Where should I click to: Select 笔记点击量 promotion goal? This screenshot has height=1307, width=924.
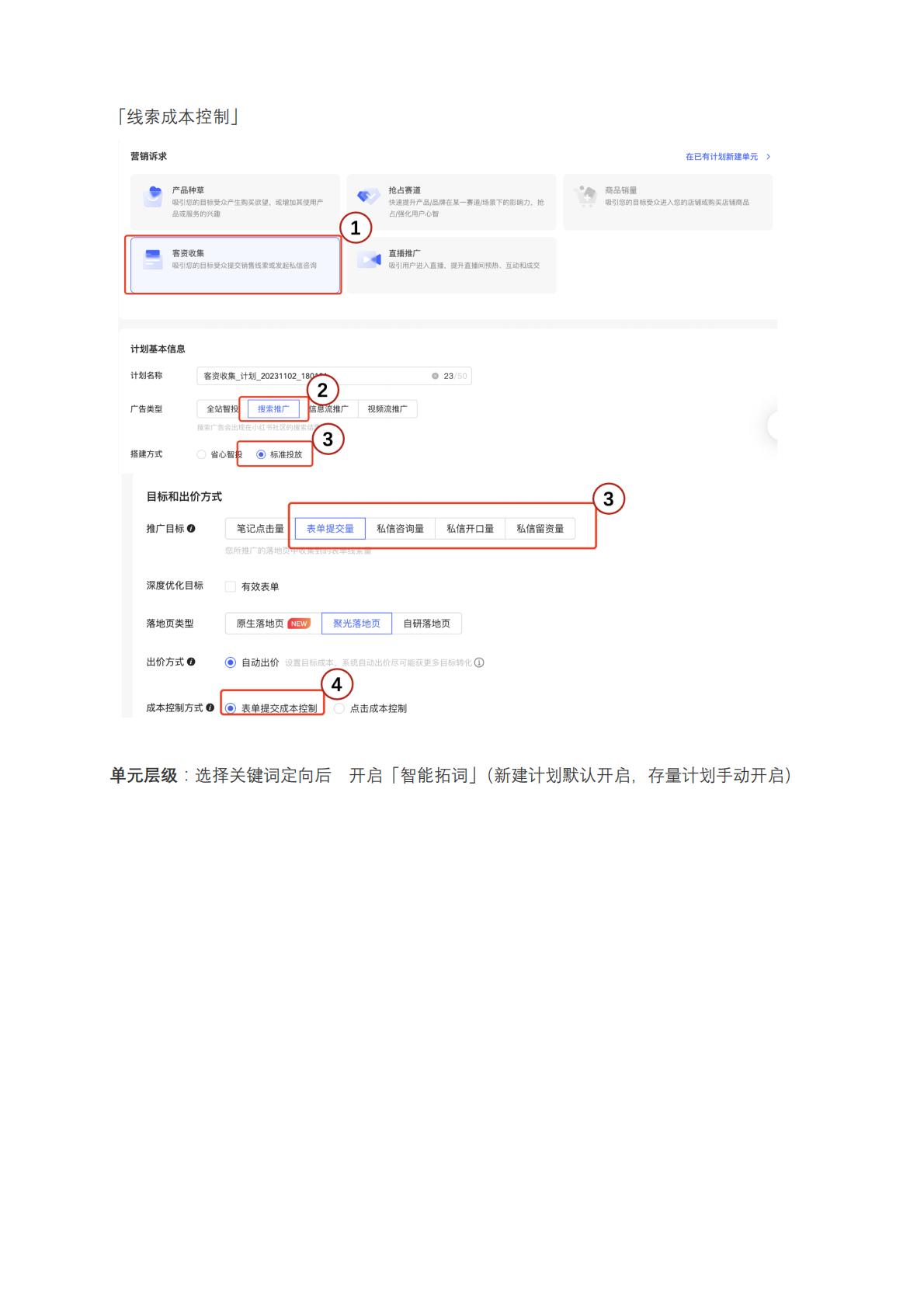[x=260, y=529]
